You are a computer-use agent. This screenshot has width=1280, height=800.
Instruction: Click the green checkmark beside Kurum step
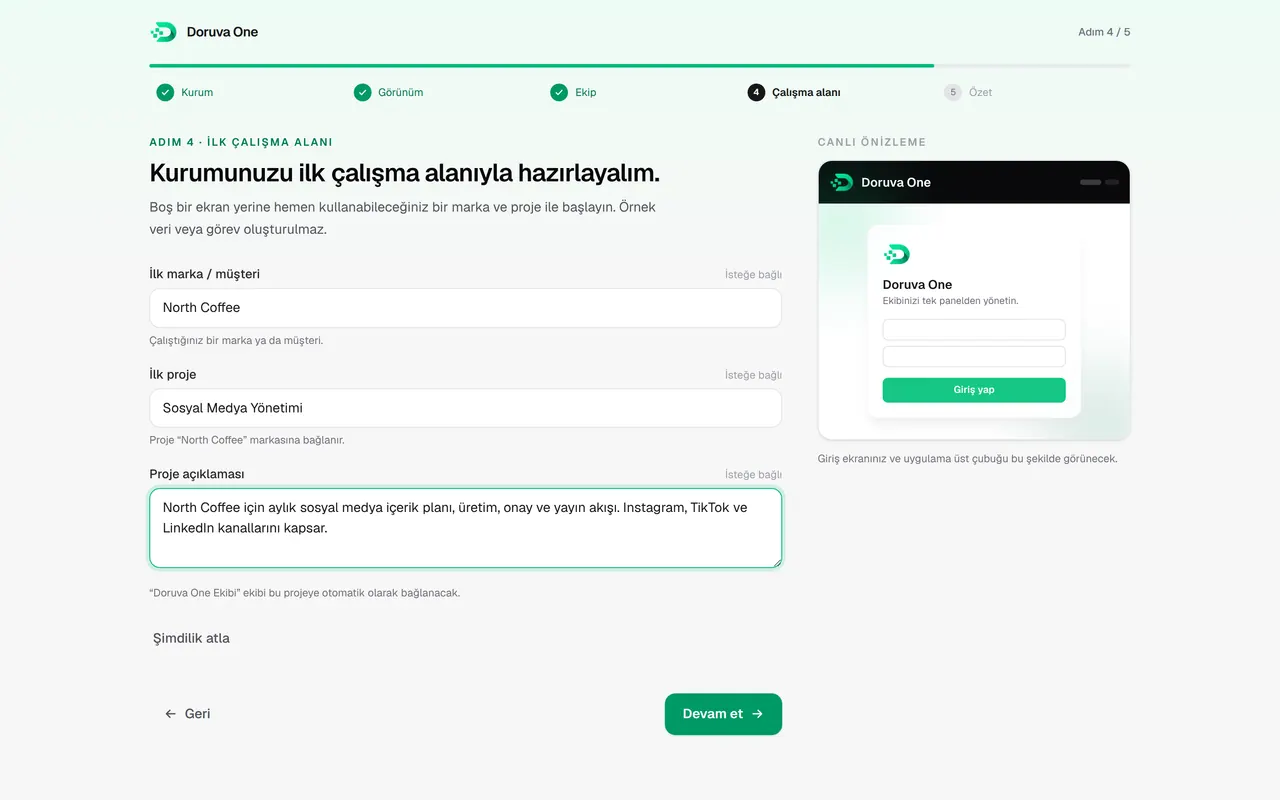coord(165,92)
